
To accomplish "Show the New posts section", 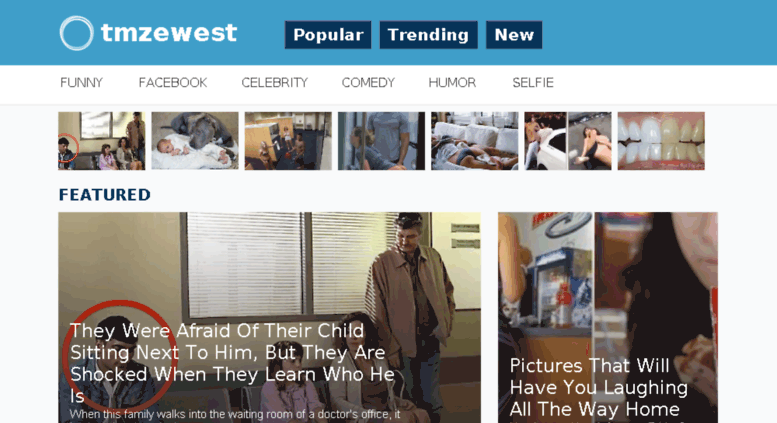I will coord(514,35).
